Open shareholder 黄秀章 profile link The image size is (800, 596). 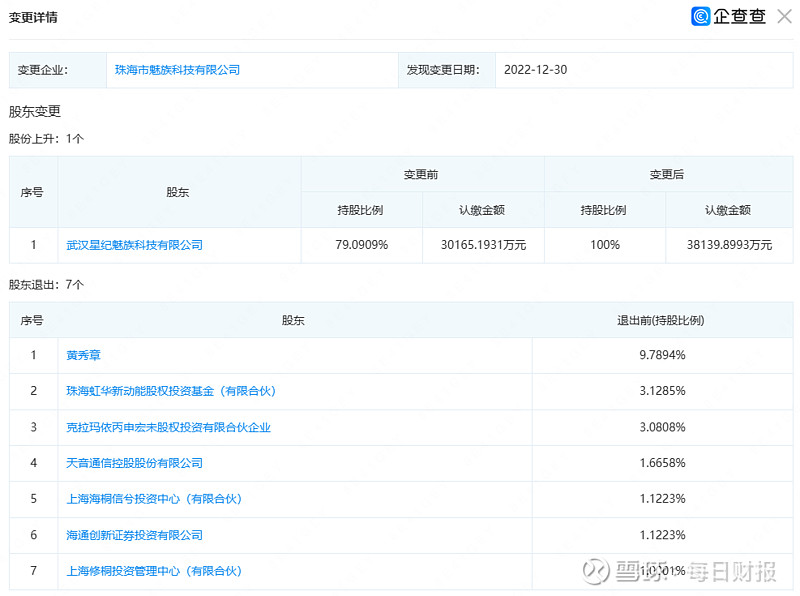point(83,355)
